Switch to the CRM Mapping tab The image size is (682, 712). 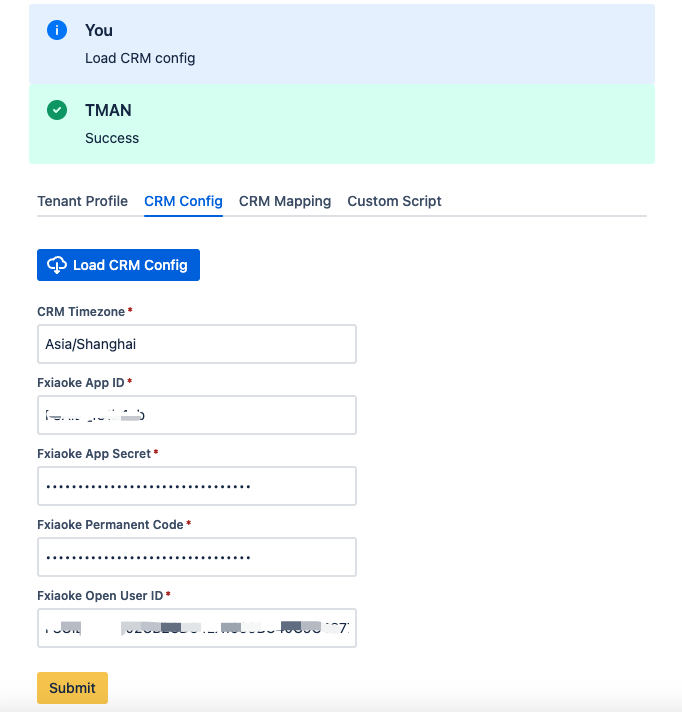285,201
